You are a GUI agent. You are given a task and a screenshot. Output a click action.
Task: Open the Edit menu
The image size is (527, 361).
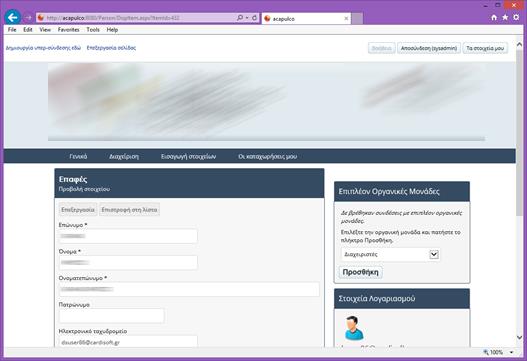tap(28, 30)
